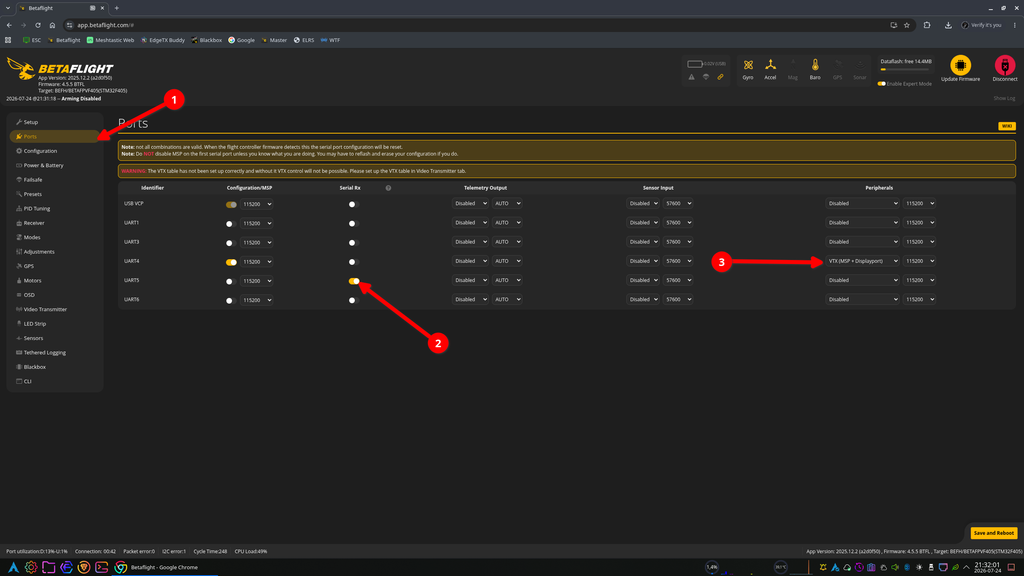Click Chrome bookmark star icon
Screen dimensions: 1024x576
906,25
